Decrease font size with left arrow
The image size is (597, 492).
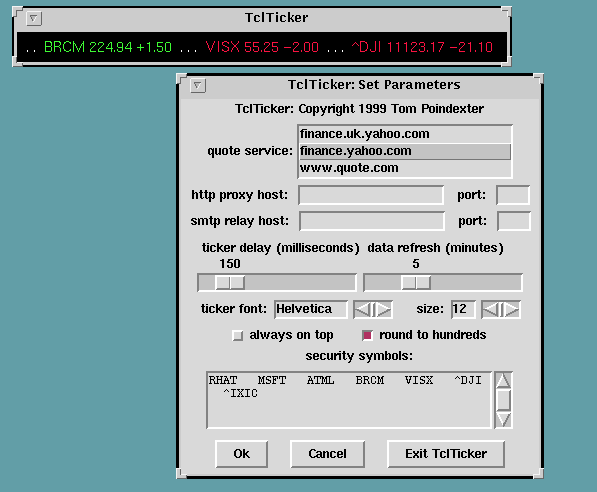pyautogui.click(x=491, y=309)
